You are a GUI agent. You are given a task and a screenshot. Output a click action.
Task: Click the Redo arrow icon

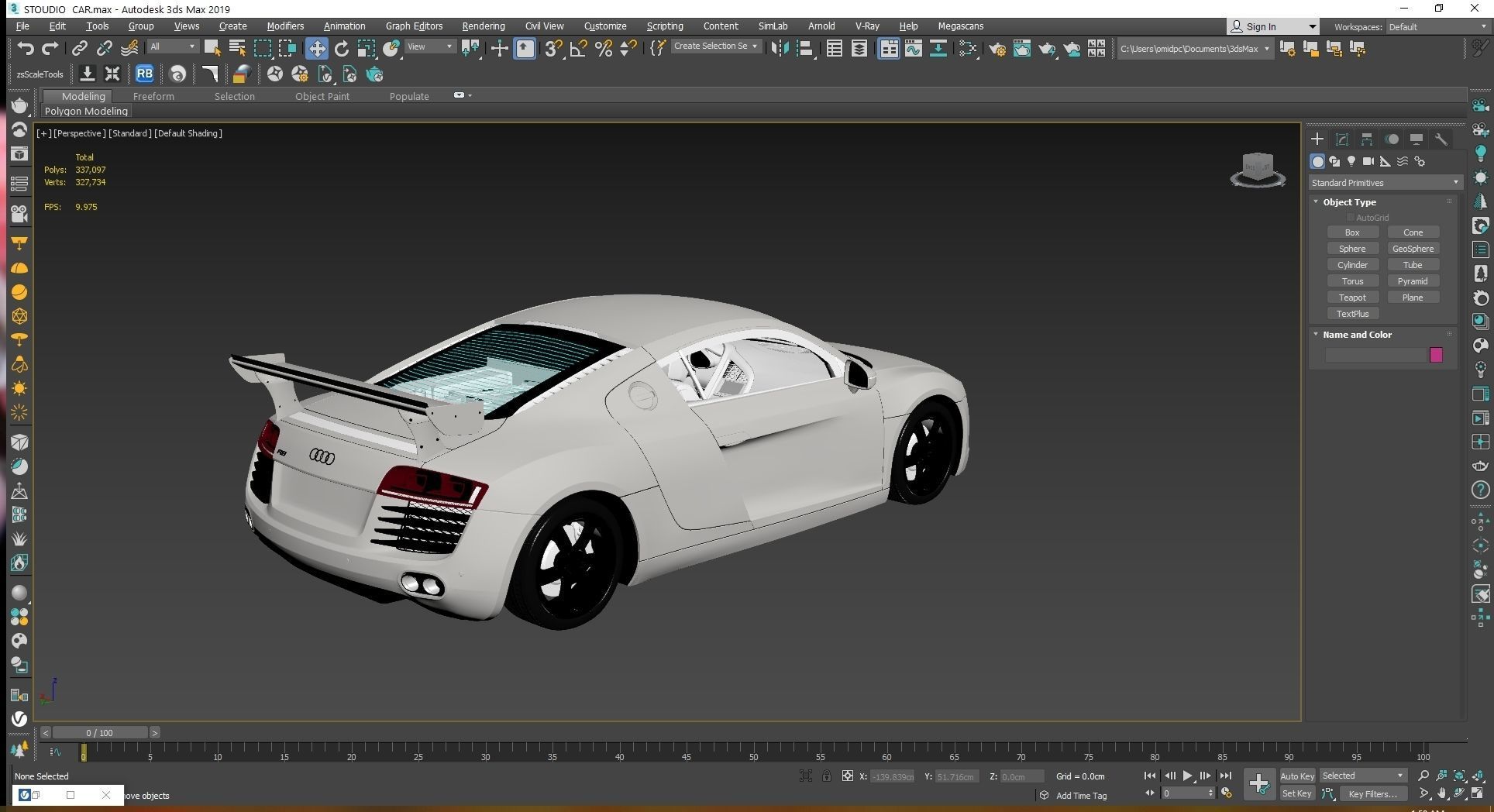pos(50,49)
